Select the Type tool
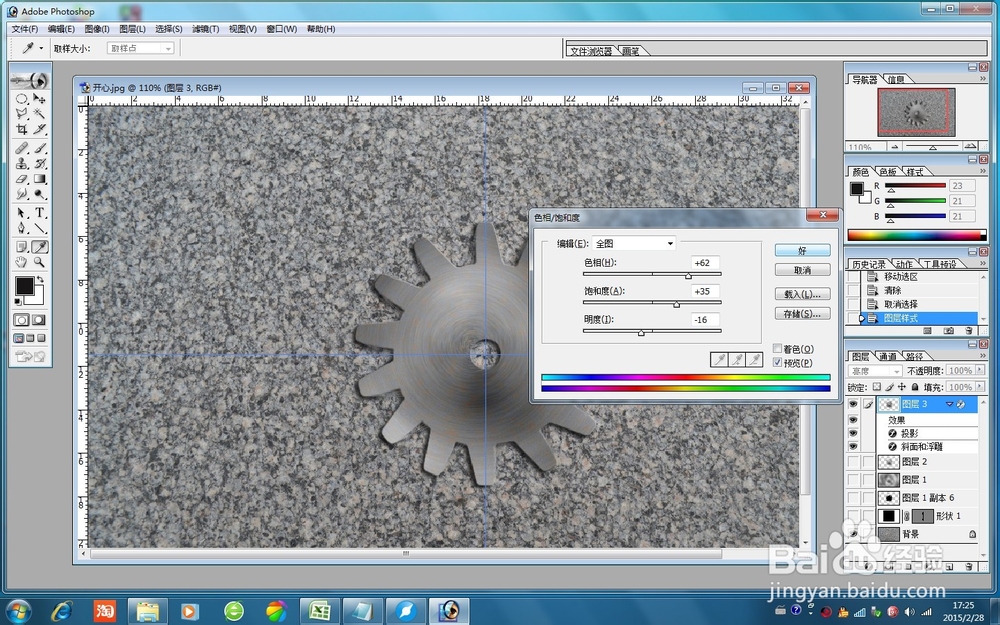 click(40, 213)
